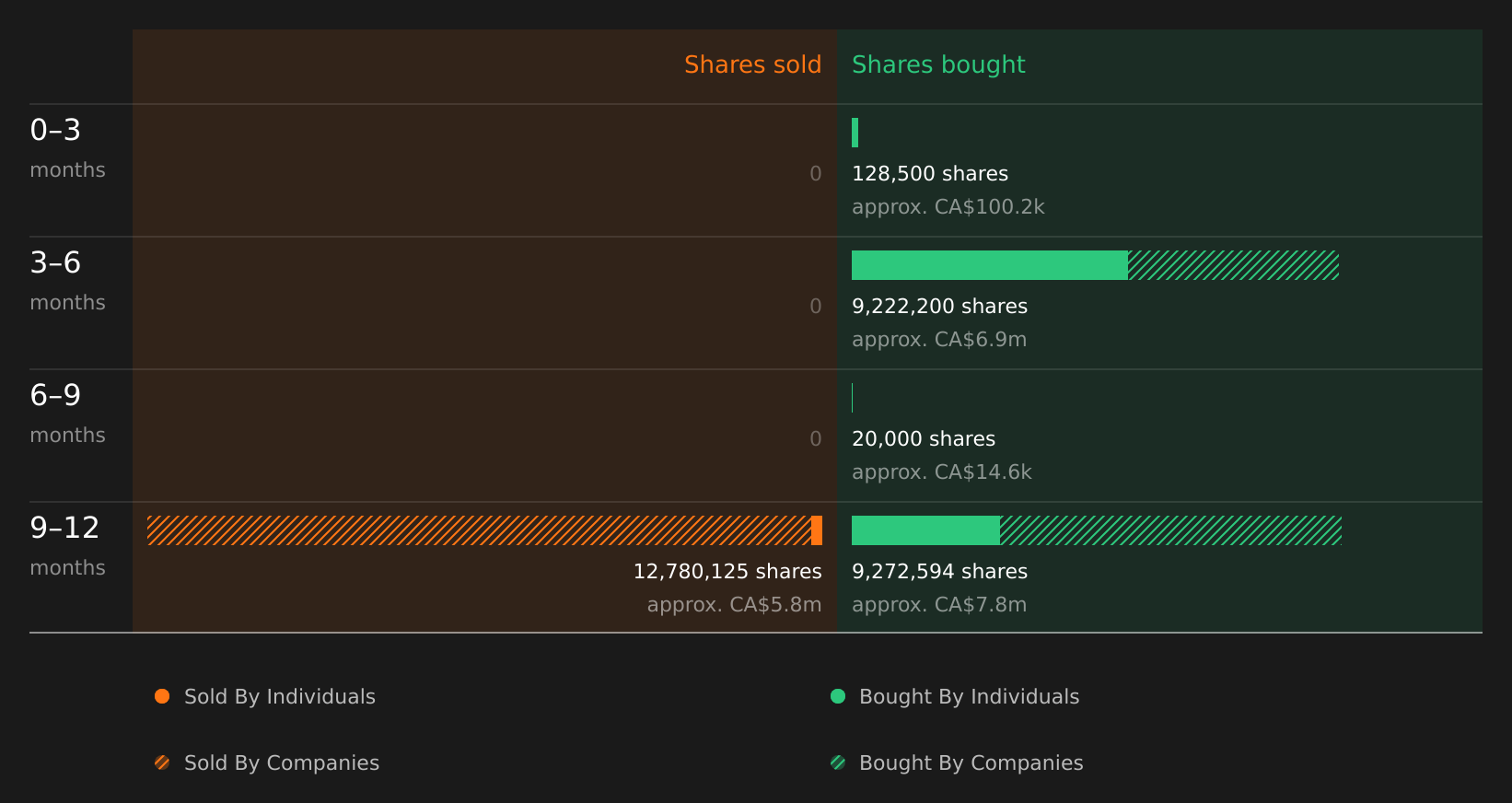The height and width of the screenshot is (803, 1512).
Task: Select the approx. CA$6.9m text
Action: coord(939,340)
